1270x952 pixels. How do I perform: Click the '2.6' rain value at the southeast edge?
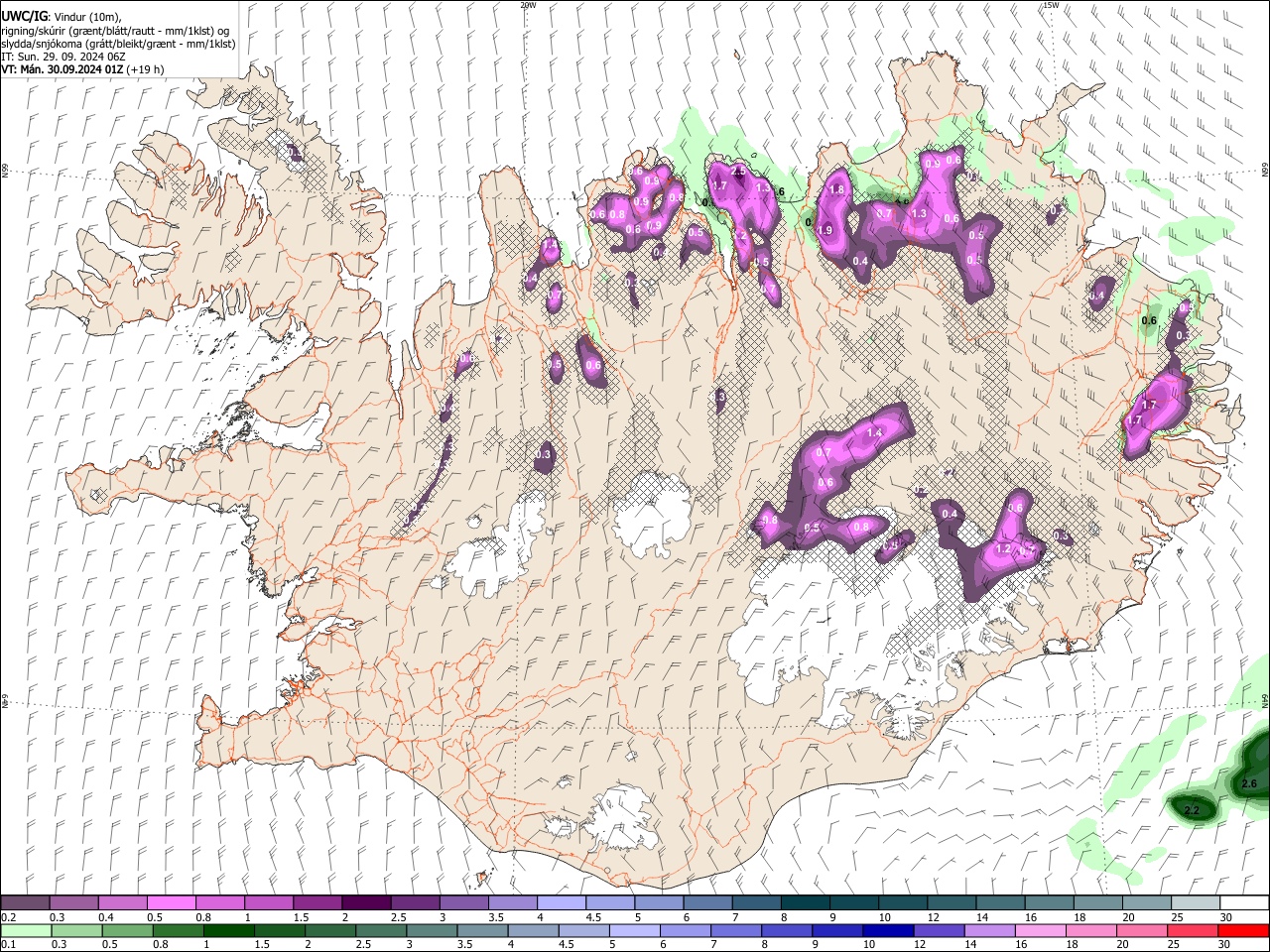1249,783
